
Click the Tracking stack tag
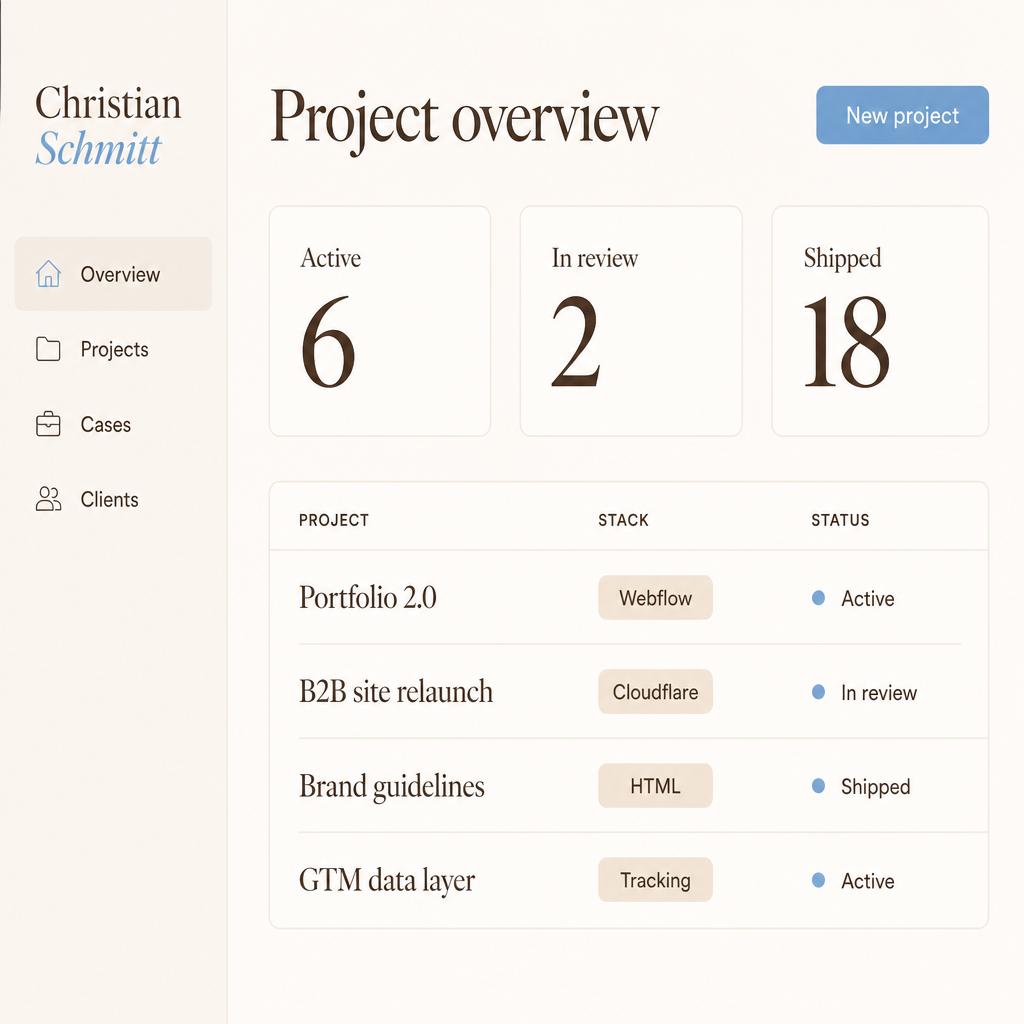(x=655, y=880)
